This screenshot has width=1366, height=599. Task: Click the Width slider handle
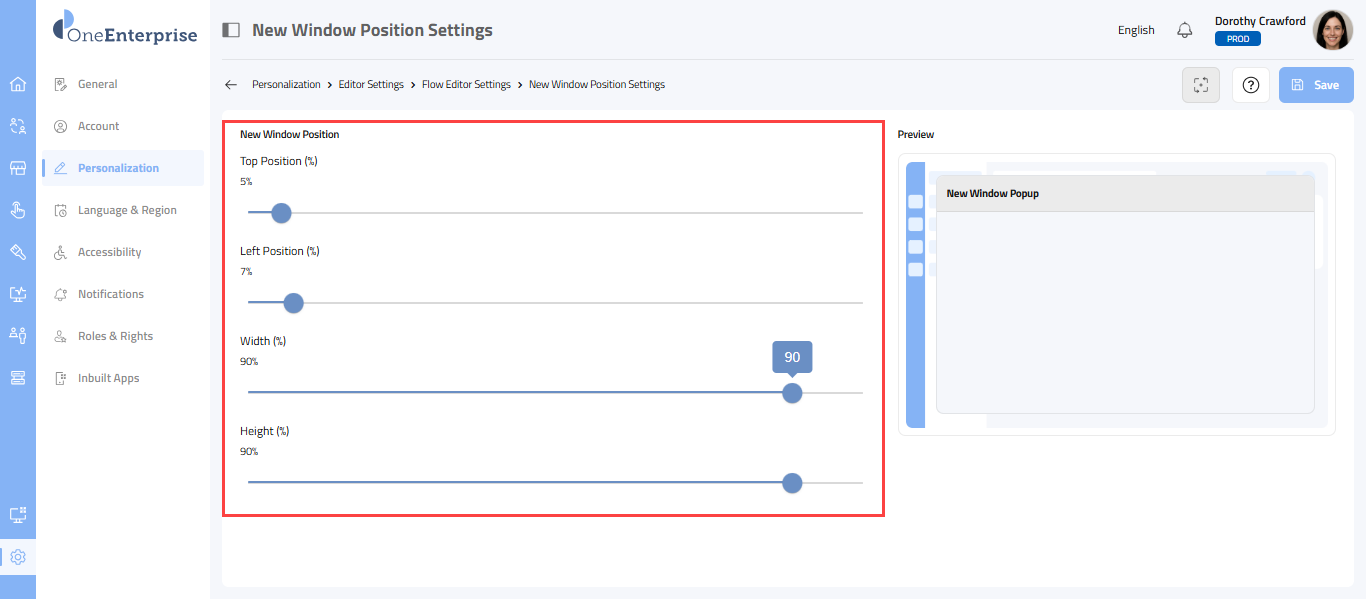tap(792, 393)
